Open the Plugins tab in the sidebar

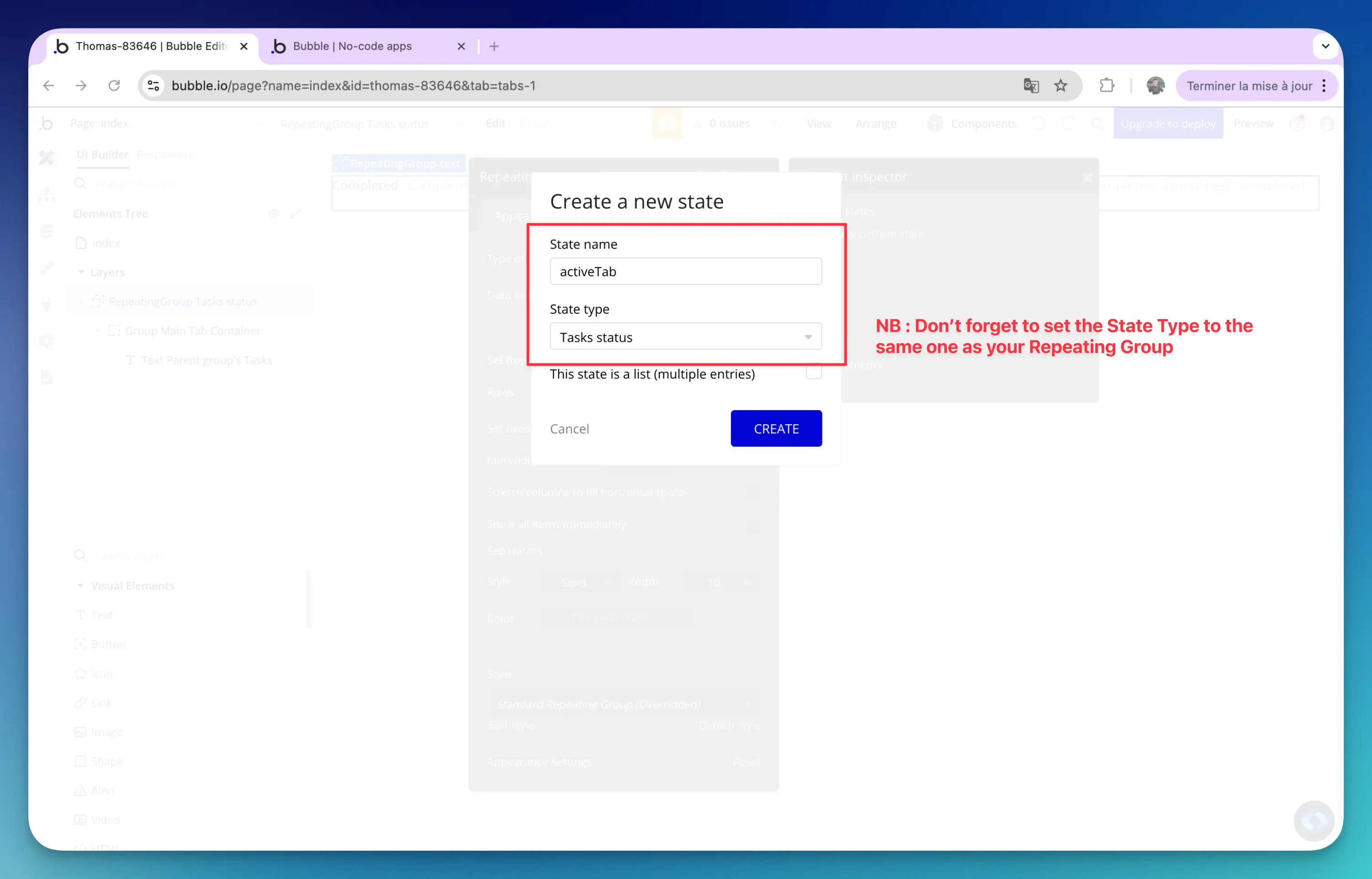[x=46, y=304]
